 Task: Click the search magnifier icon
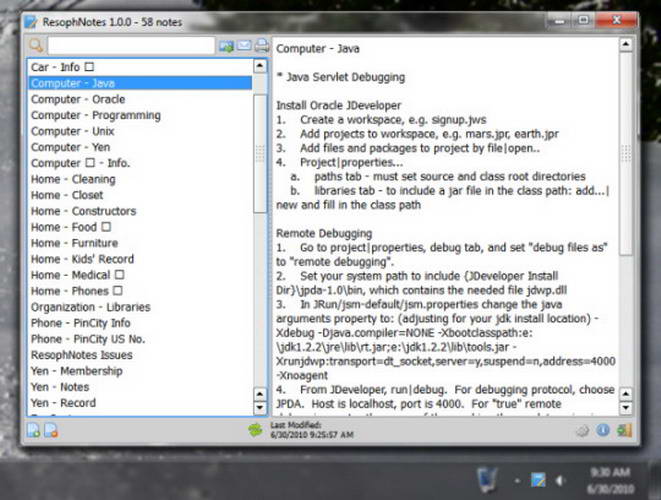tap(36, 45)
